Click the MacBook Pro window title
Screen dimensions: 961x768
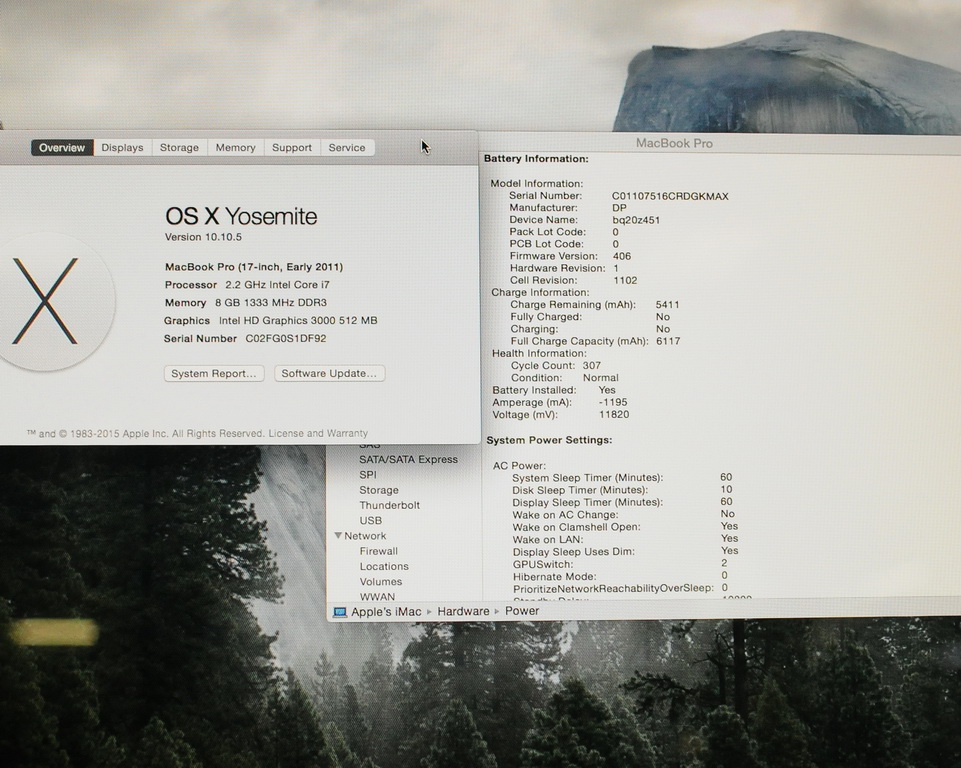(x=674, y=143)
